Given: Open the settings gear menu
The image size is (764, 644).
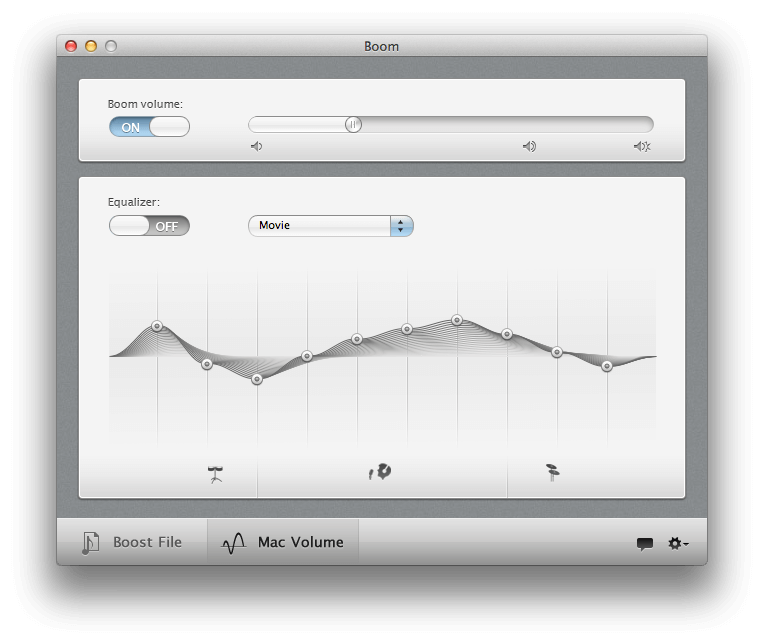Looking at the screenshot, I should coord(678,543).
